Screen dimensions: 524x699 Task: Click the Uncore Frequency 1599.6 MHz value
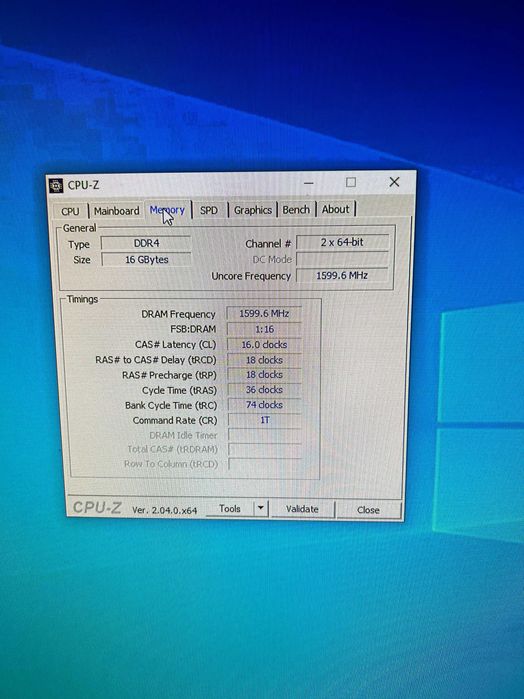coord(342,275)
